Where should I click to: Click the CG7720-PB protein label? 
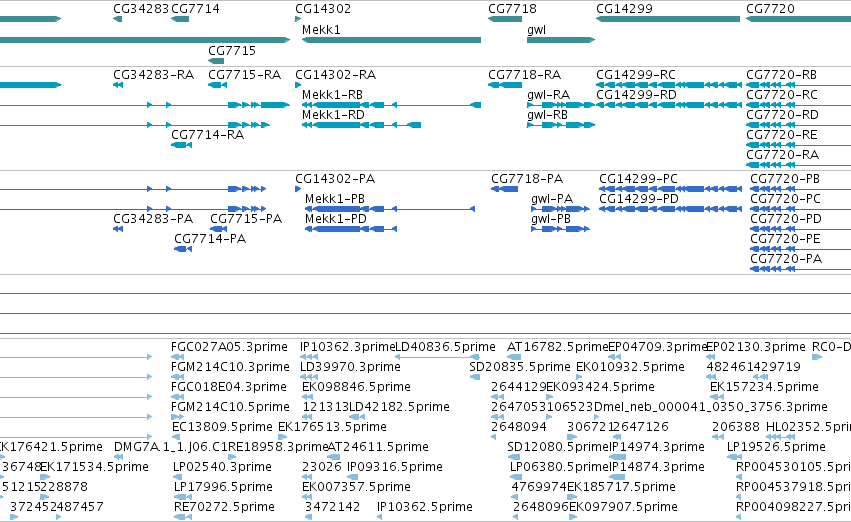click(x=785, y=179)
